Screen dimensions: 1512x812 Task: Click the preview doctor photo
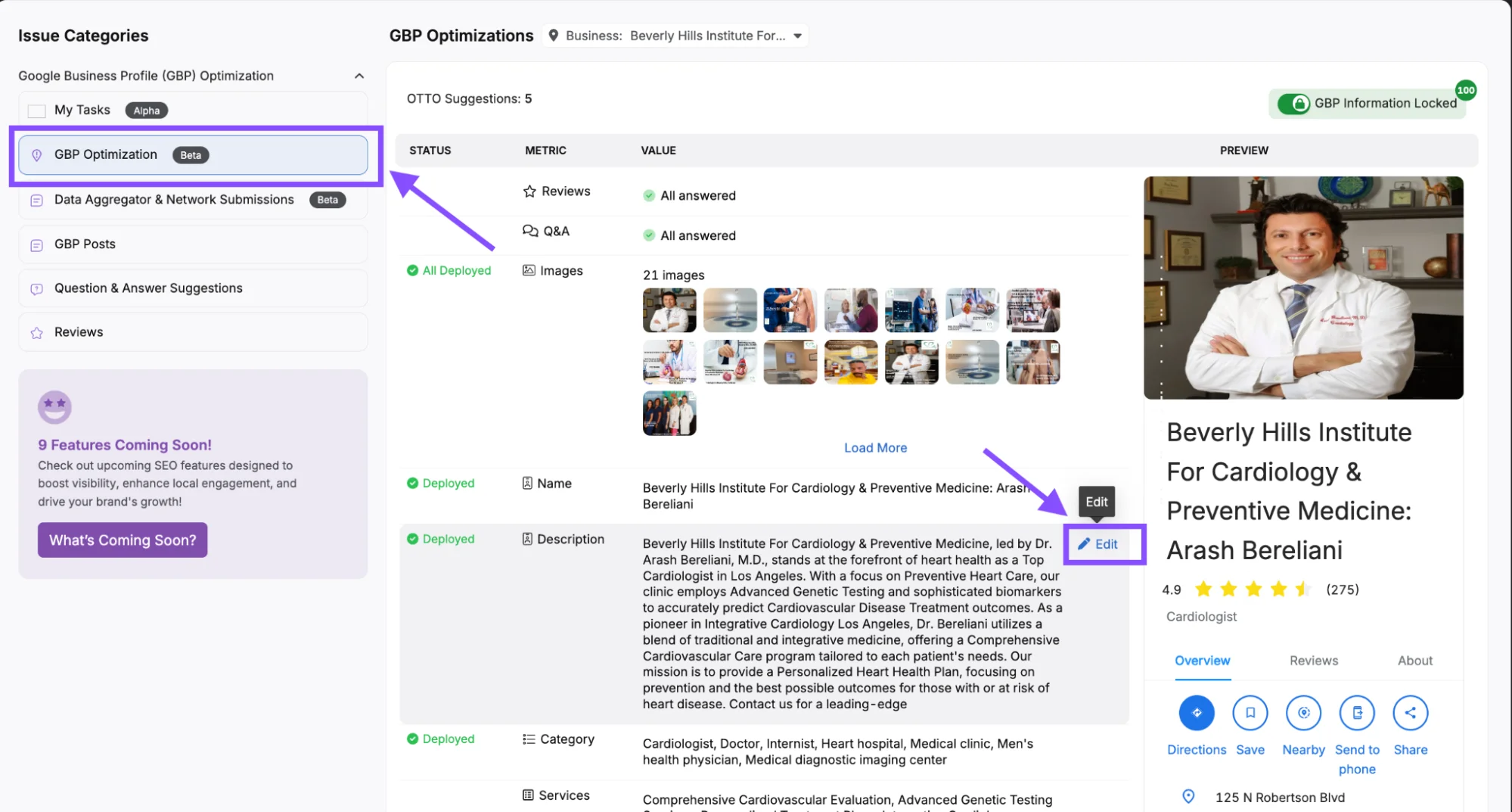point(1303,288)
